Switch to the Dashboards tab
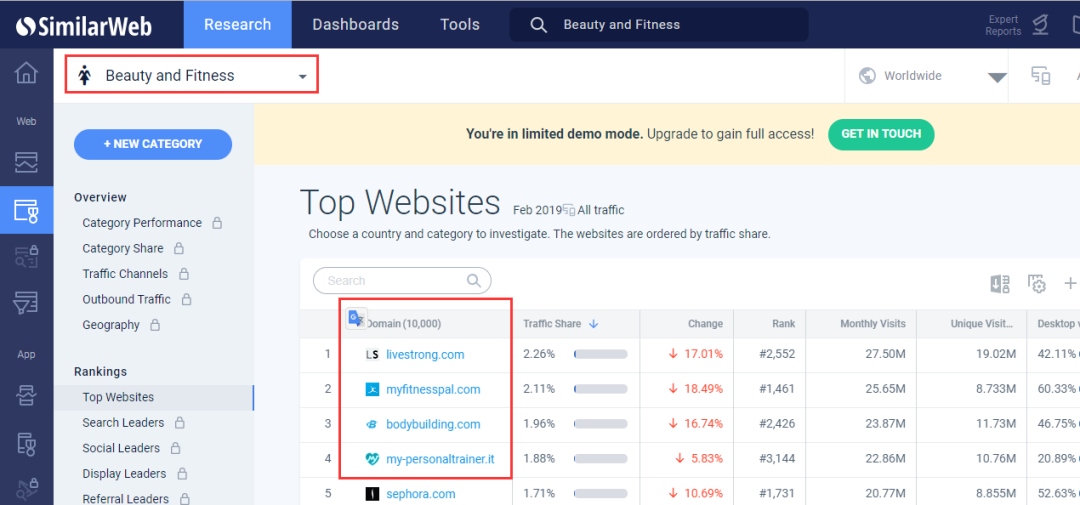Image resolution: width=1080 pixels, height=505 pixels. tap(355, 25)
